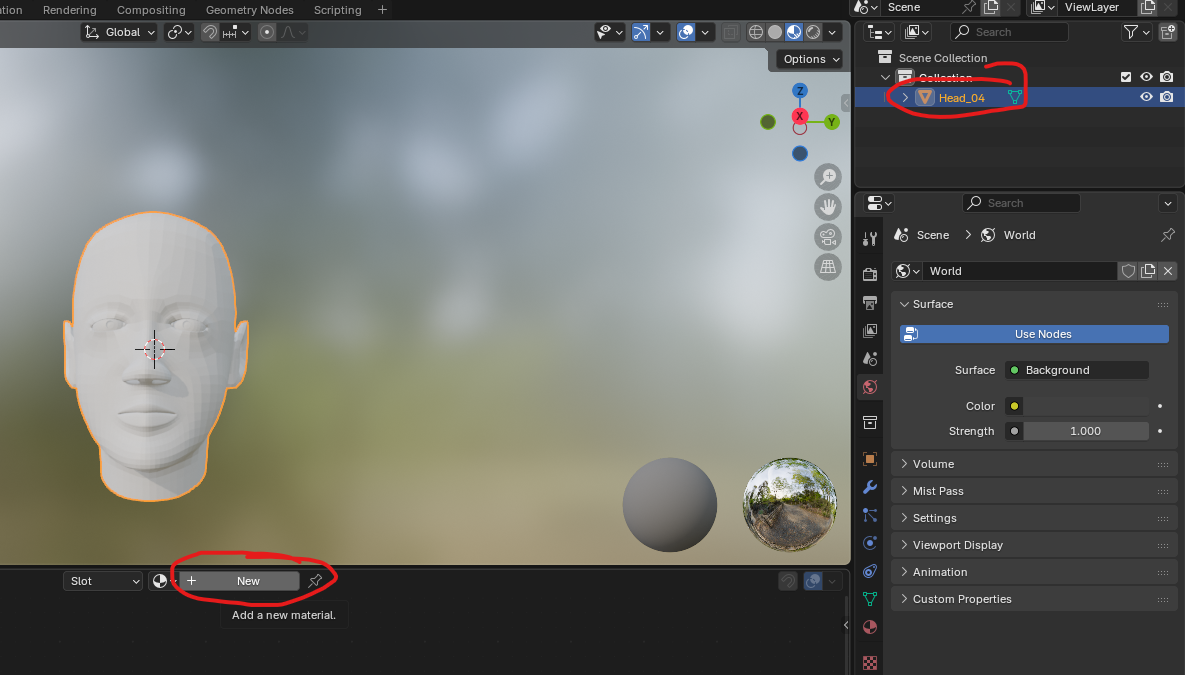Collapse the Surface panel
Screen dimensions: 1185x675
click(x=1034, y=304)
